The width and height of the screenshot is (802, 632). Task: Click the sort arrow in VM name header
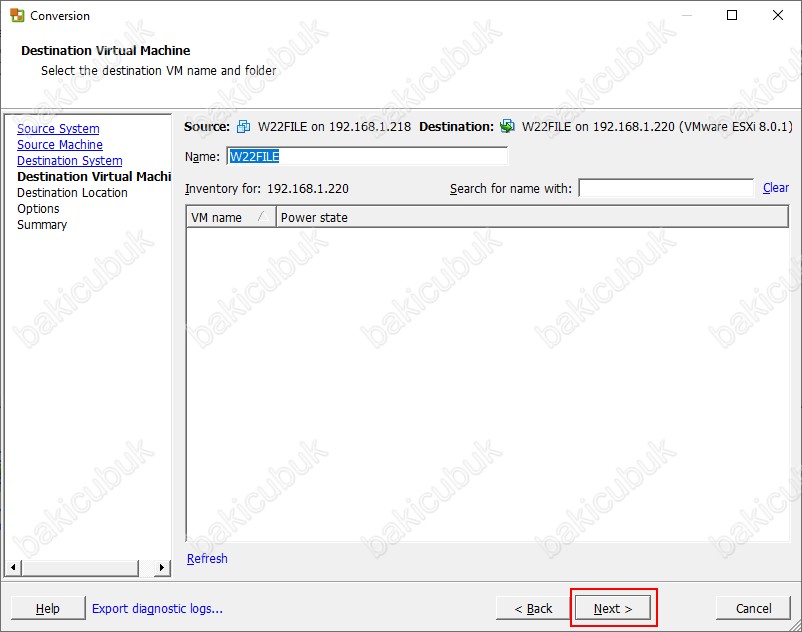pyautogui.click(x=263, y=216)
